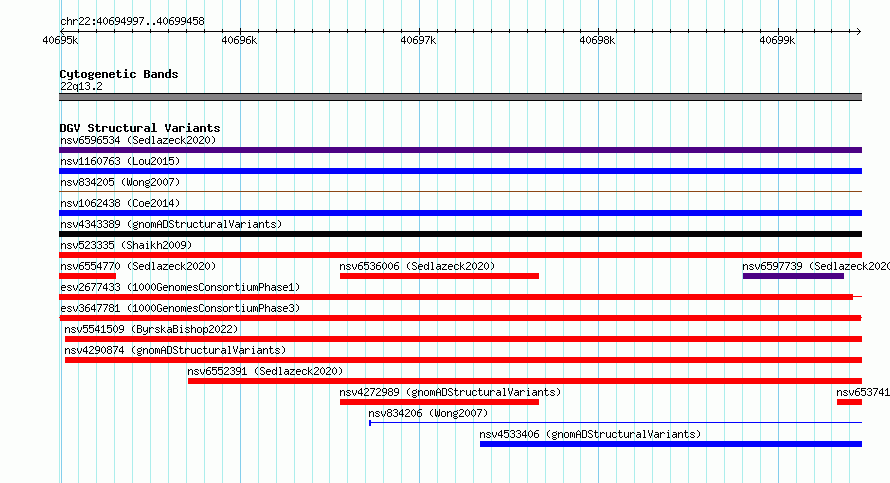The height and width of the screenshot is (483, 890).
Task: Select the short red nsv6554770 bar
Action: (87, 276)
